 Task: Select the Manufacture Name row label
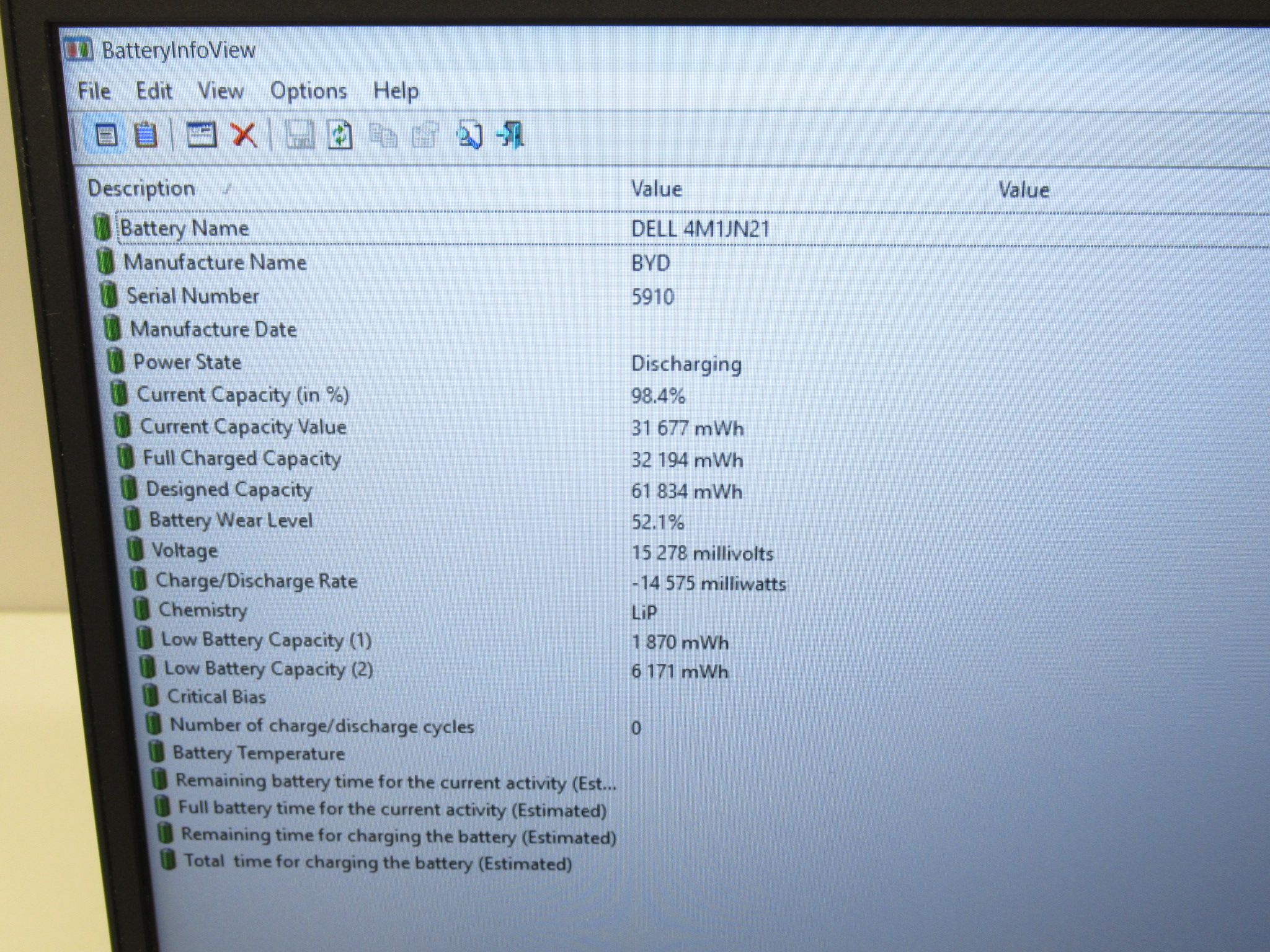point(215,262)
